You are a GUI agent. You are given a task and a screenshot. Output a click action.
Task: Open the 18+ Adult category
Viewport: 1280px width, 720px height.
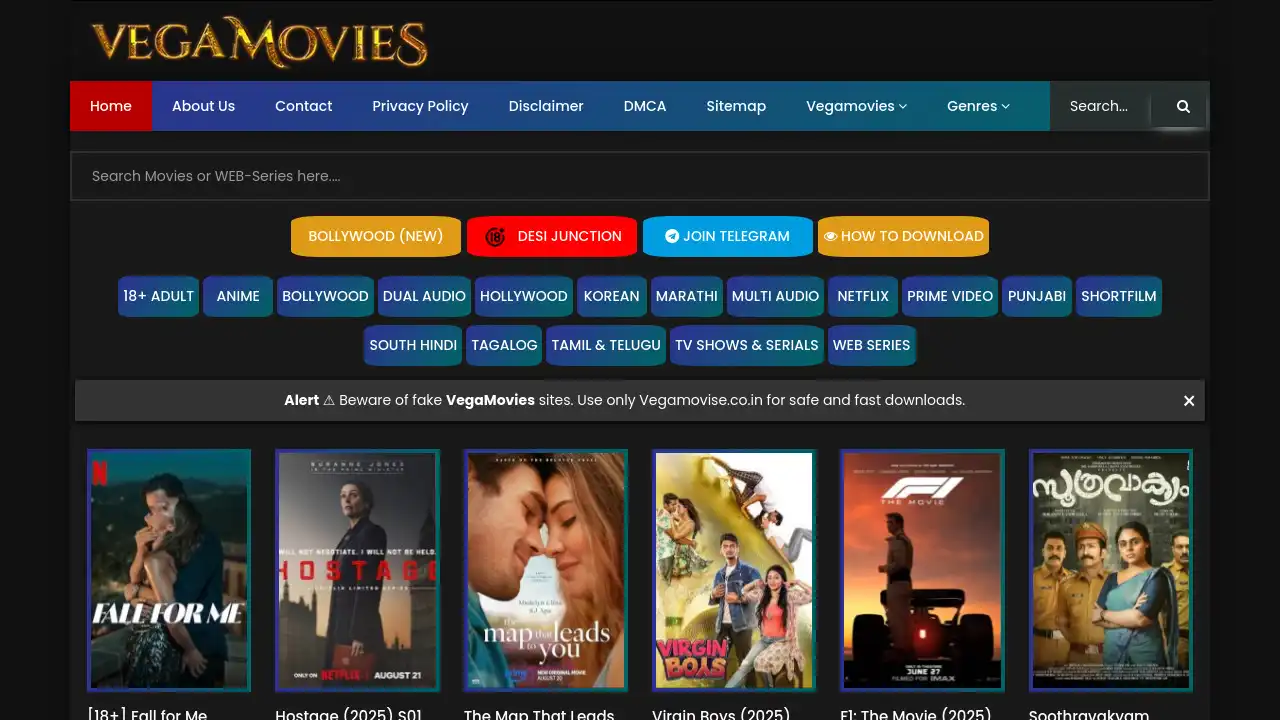[158, 296]
